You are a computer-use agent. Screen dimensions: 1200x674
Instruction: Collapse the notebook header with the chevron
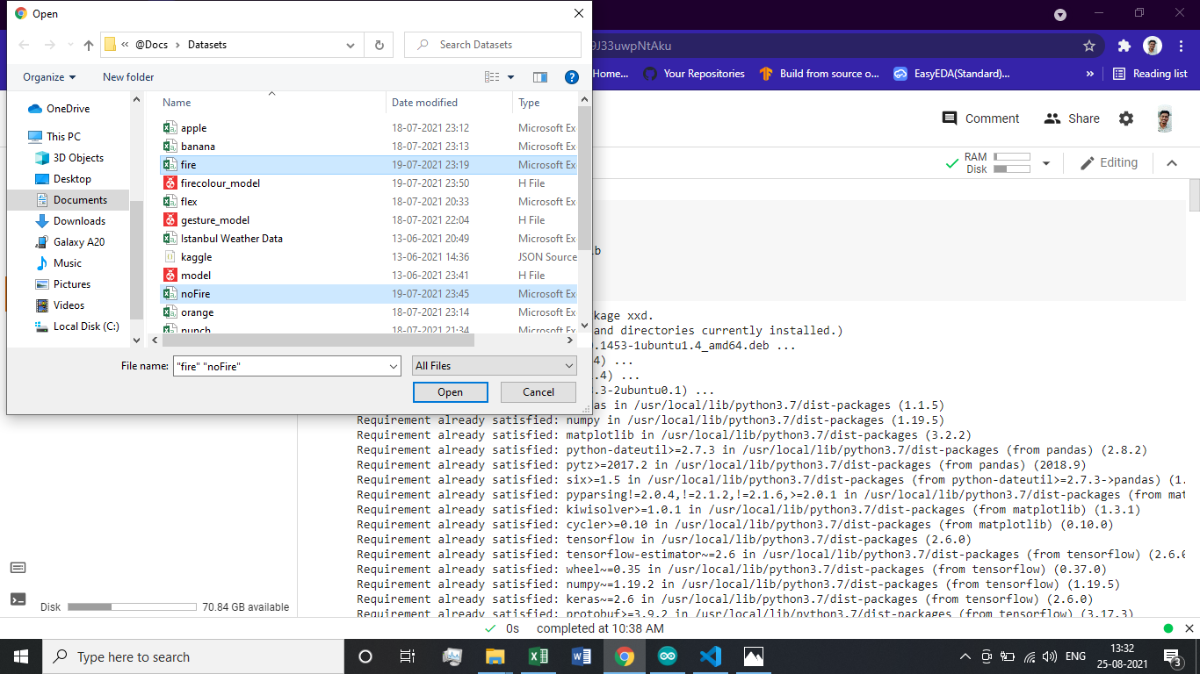pyautogui.click(x=1172, y=162)
